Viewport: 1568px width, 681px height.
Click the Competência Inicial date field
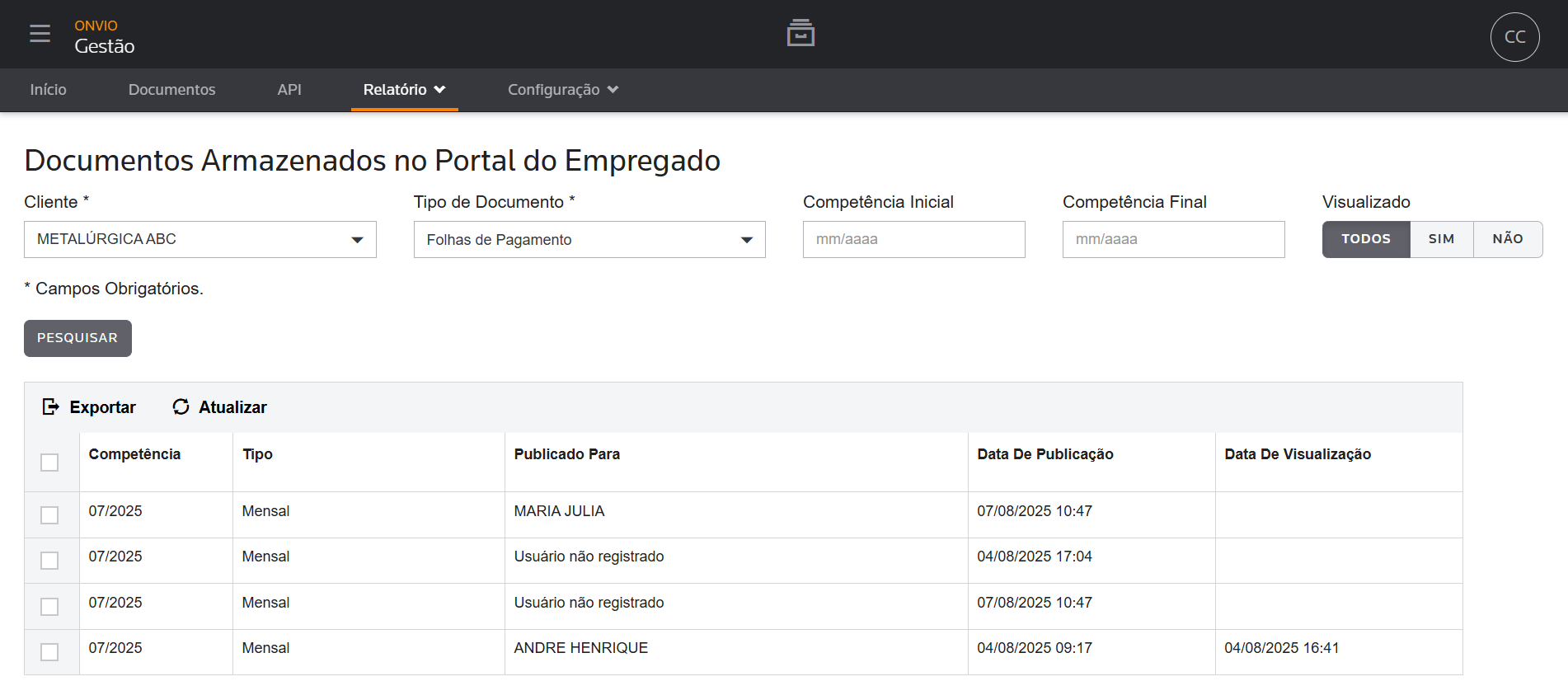[913, 239]
